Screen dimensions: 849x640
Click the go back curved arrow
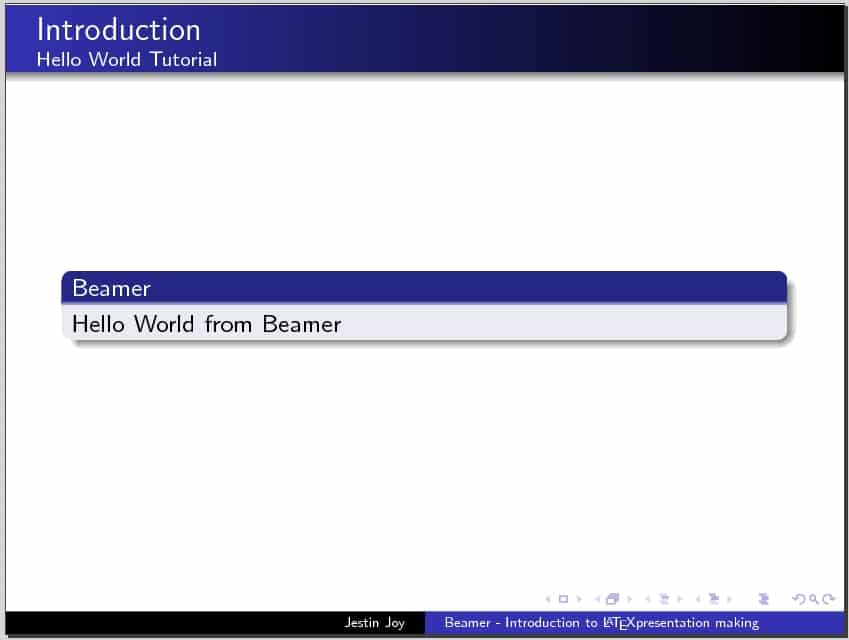[x=797, y=599]
